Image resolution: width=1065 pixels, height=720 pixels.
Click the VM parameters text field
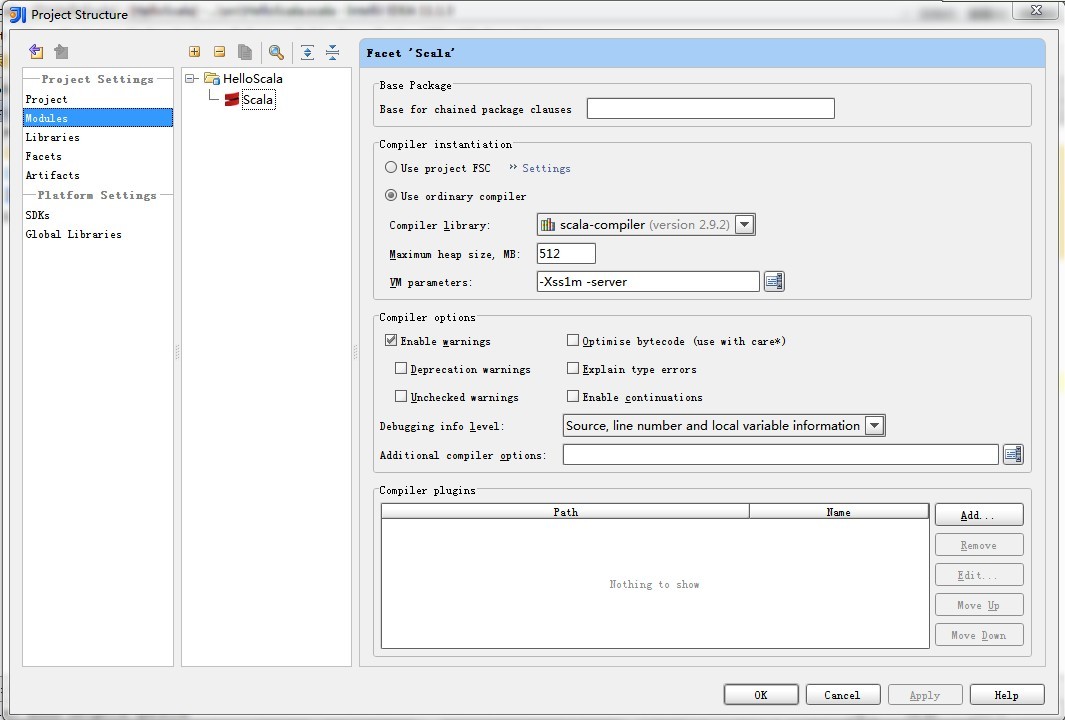coord(648,281)
